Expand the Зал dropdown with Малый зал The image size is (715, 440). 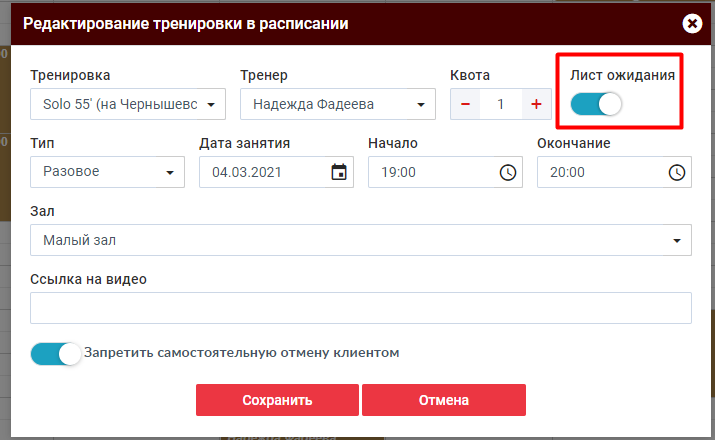point(360,240)
